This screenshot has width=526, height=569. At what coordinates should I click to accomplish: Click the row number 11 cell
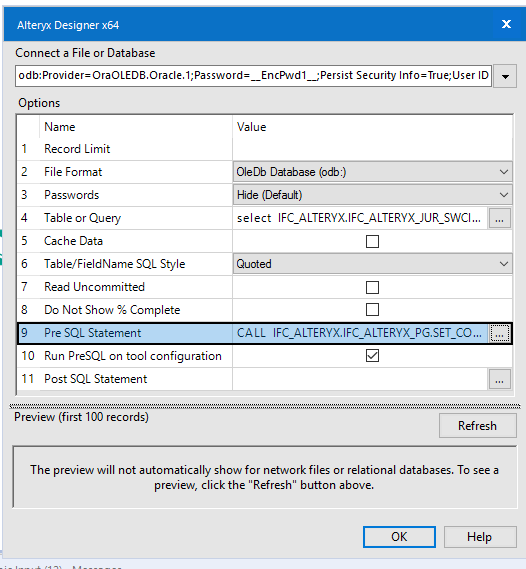(x=28, y=379)
